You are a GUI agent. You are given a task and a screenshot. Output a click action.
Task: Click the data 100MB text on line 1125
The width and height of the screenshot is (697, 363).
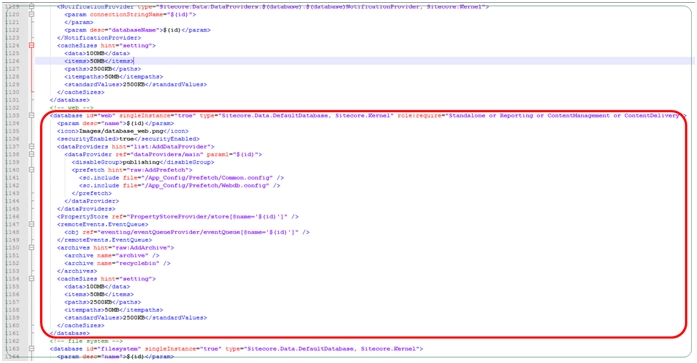(97, 53)
